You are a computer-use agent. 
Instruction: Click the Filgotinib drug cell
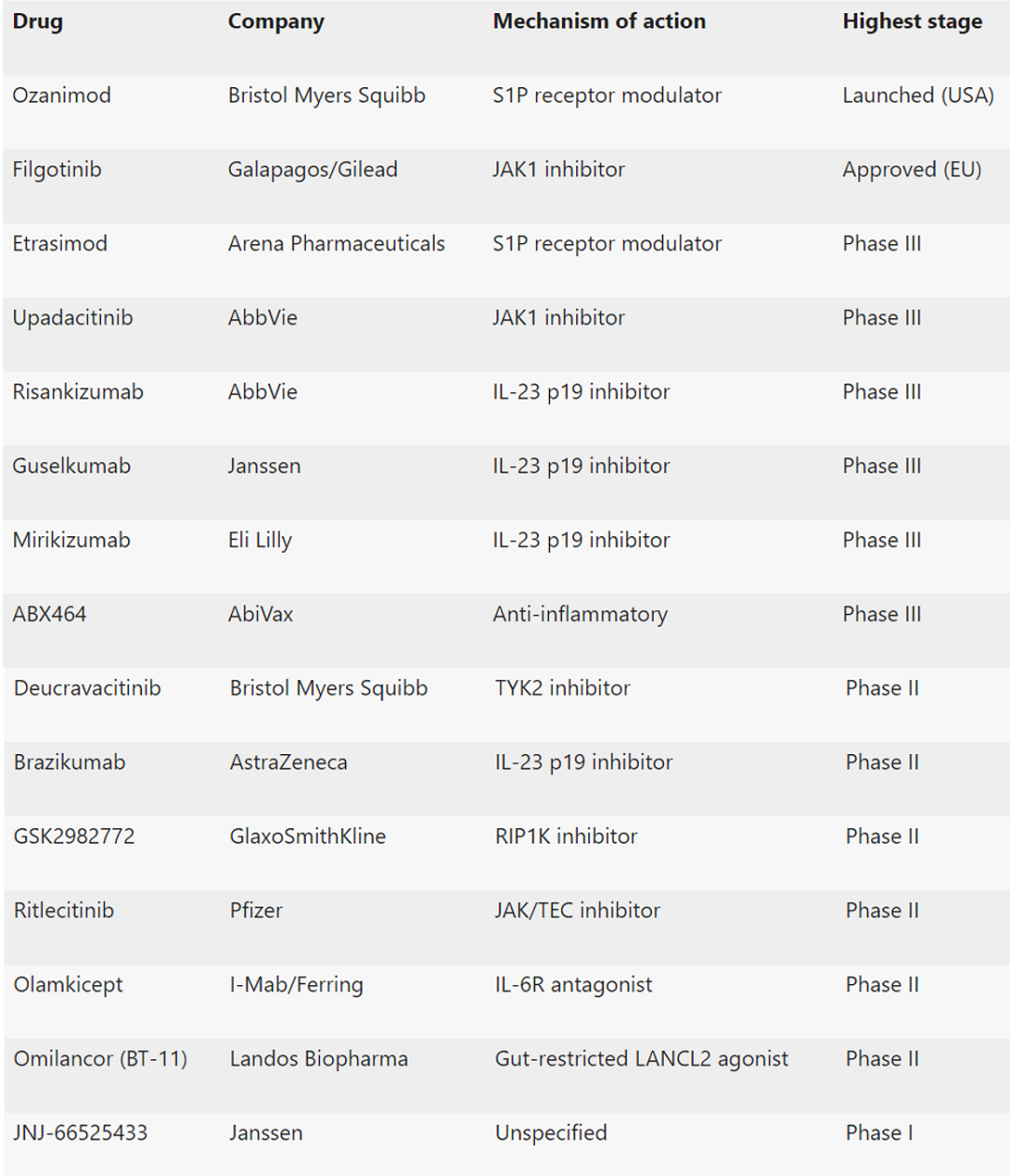(x=57, y=169)
